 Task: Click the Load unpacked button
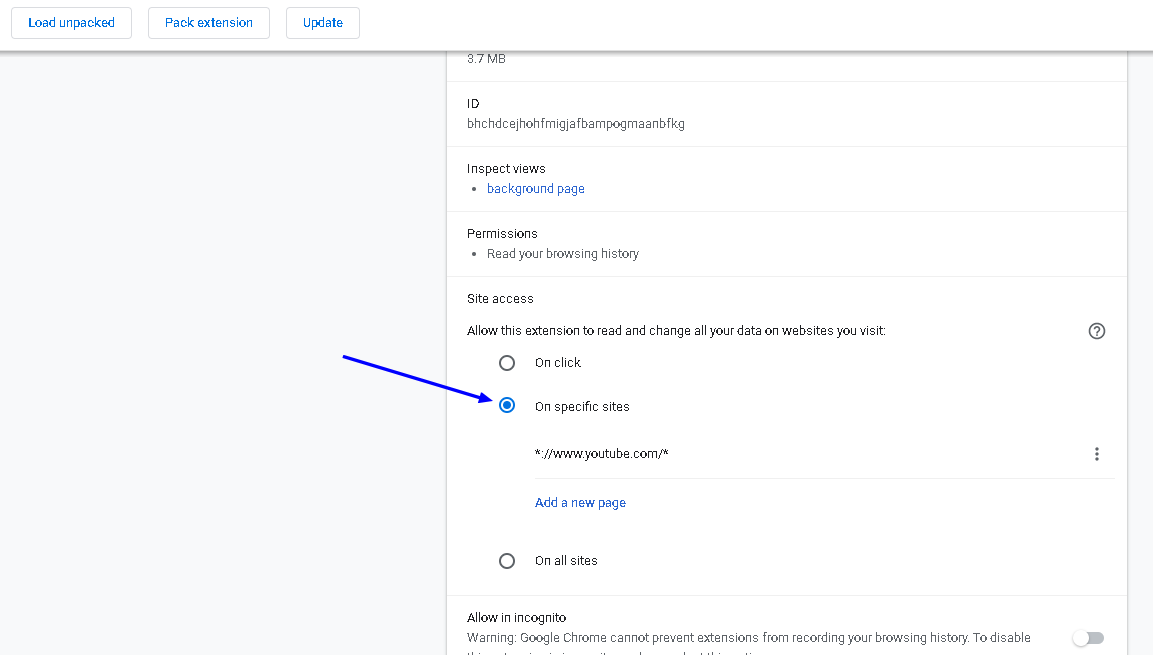tap(71, 23)
